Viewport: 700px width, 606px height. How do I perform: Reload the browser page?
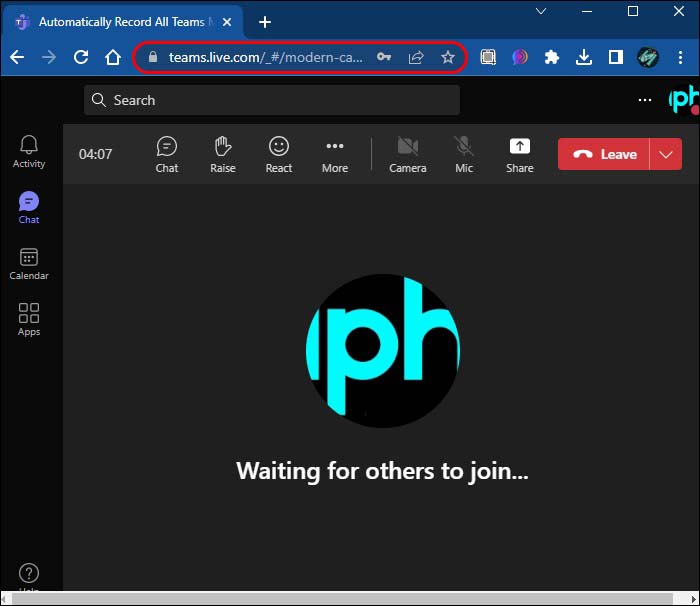(81, 57)
